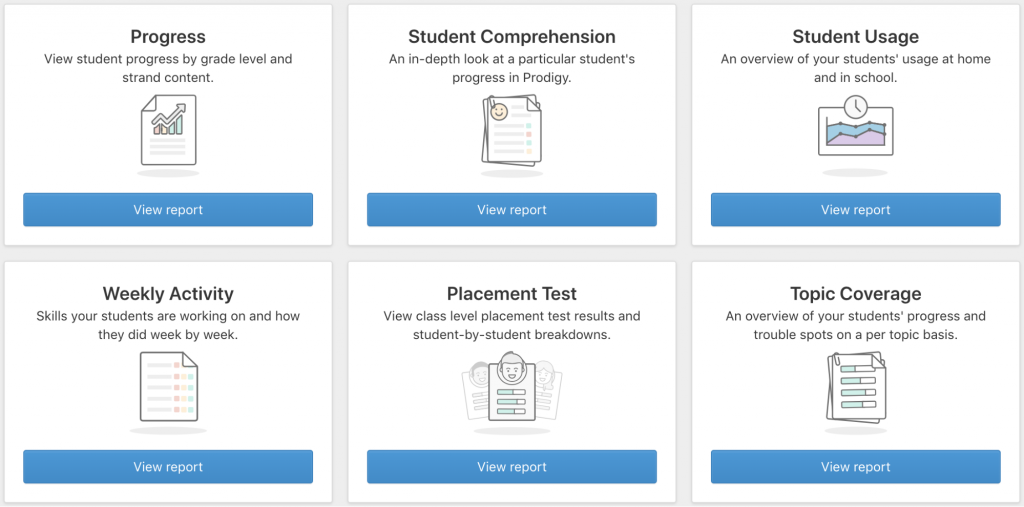This screenshot has height=507, width=1024.
Task: View the Student Comprehension report
Action: pos(512,210)
